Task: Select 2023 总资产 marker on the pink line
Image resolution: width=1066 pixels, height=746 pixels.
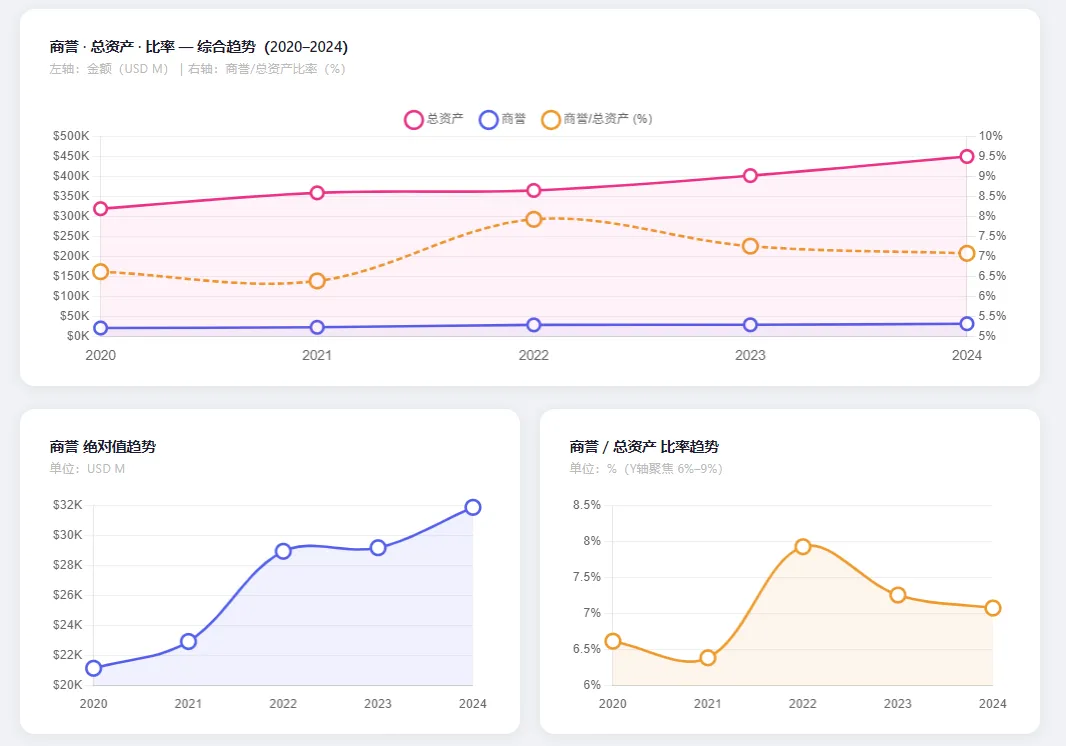Action: (x=750, y=176)
